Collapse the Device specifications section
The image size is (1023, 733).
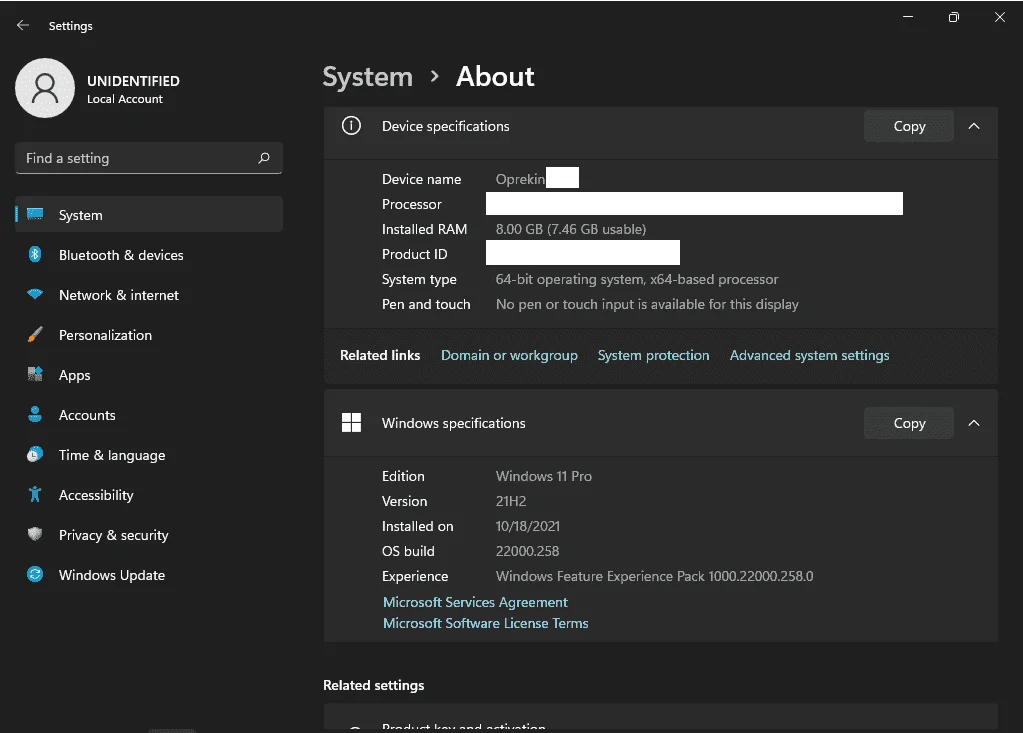973,127
